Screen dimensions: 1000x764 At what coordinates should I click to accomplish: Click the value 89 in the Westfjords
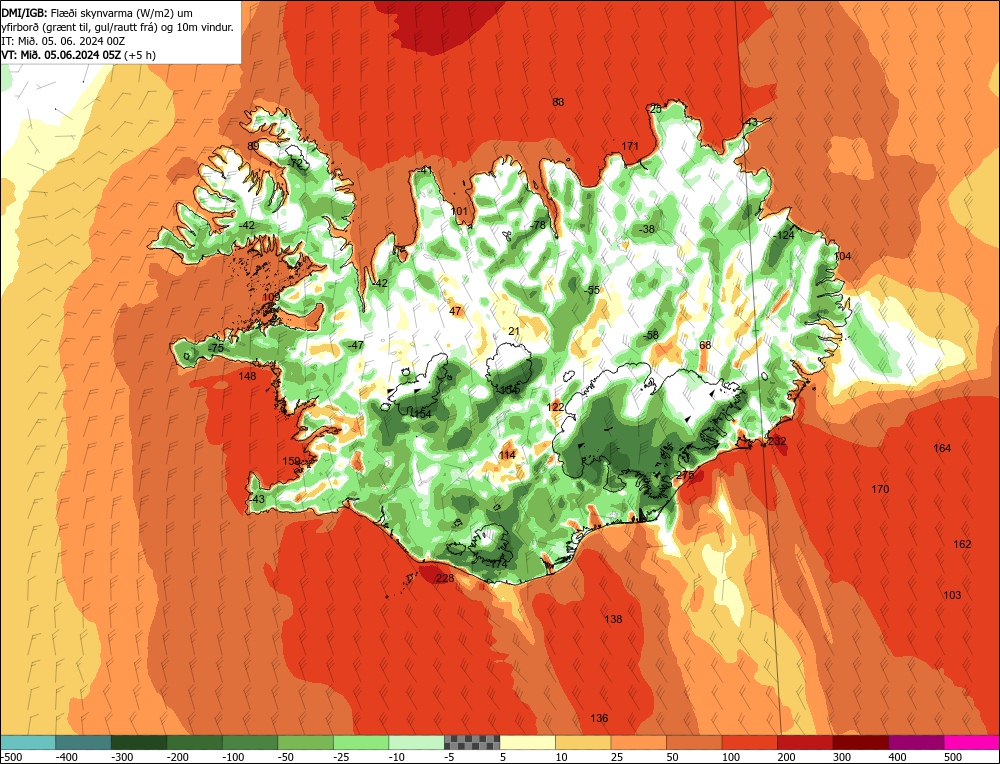(x=253, y=146)
